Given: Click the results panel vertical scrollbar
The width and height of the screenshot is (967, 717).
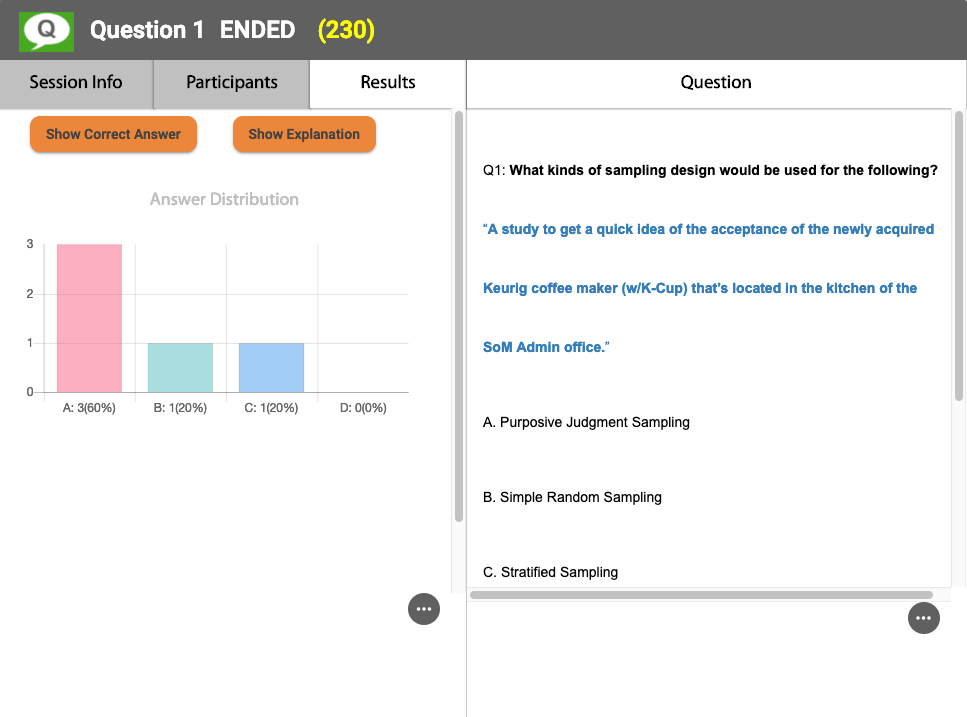Looking at the screenshot, I should coord(459,315).
